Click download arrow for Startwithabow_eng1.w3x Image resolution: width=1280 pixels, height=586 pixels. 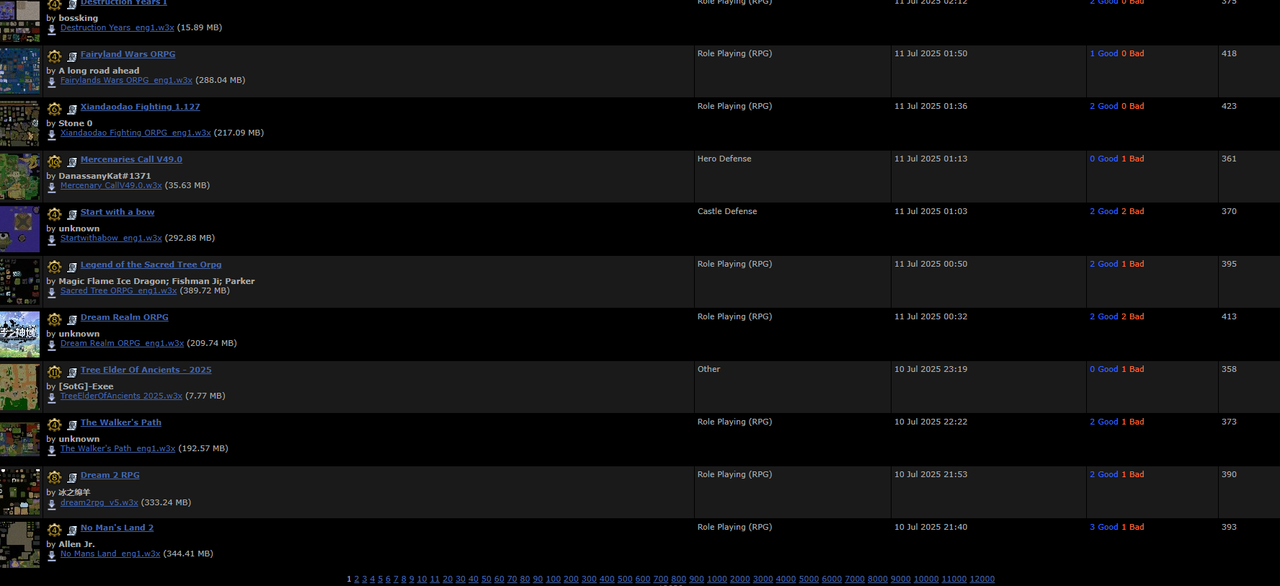point(52,239)
